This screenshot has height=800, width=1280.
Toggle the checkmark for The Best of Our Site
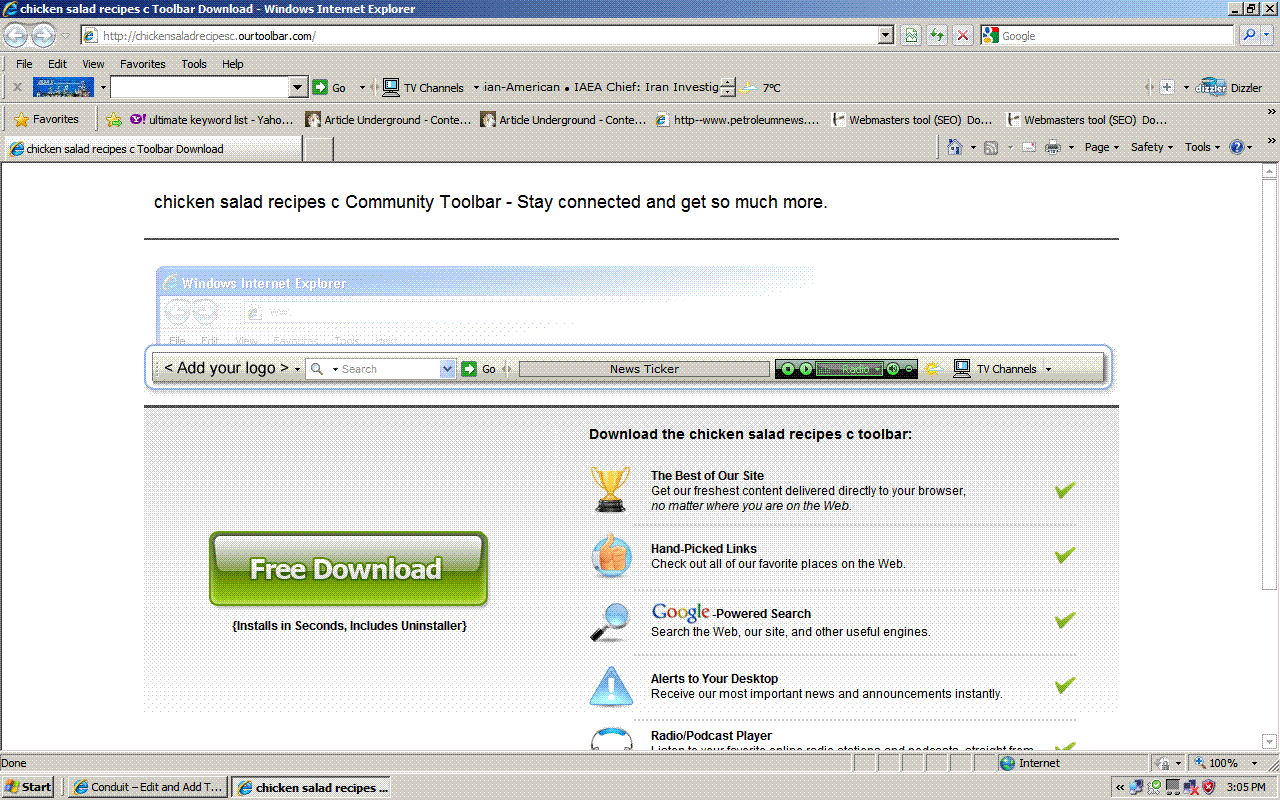point(1065,490)
